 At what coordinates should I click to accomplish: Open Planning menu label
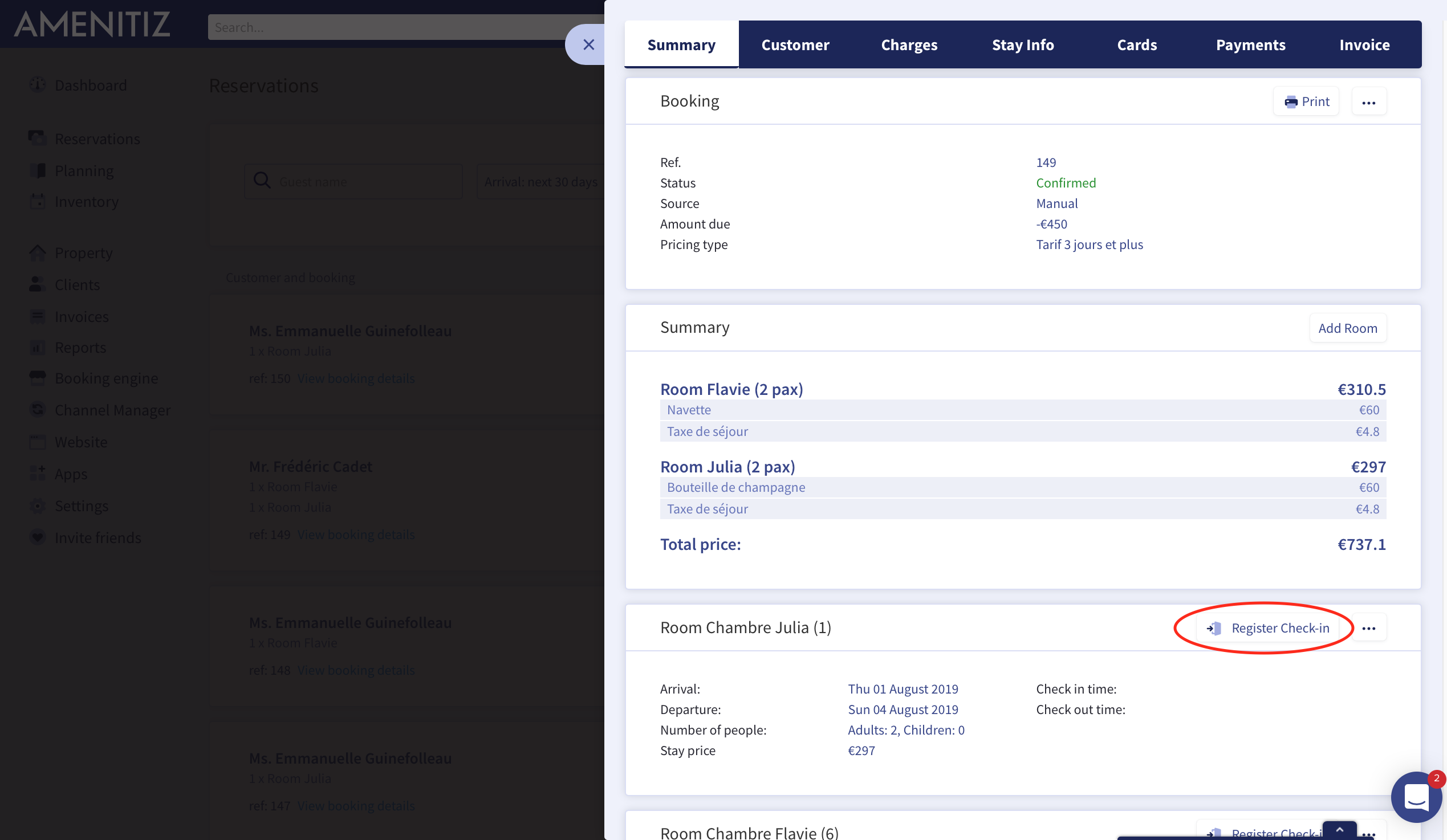[84, 170]
